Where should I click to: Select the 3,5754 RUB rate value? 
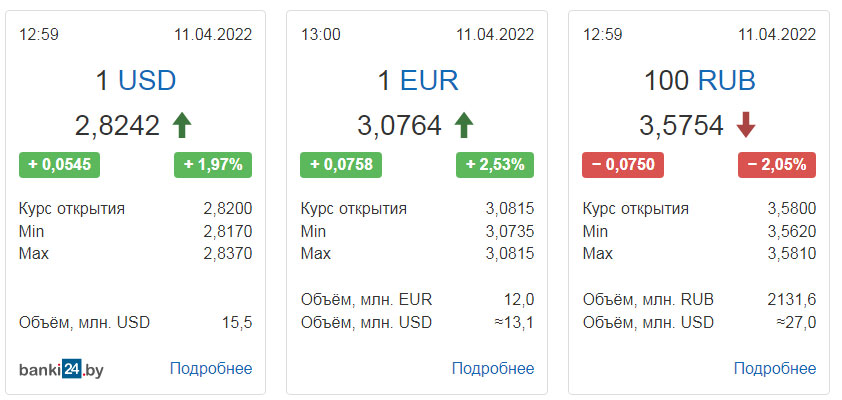coord(681,126)
